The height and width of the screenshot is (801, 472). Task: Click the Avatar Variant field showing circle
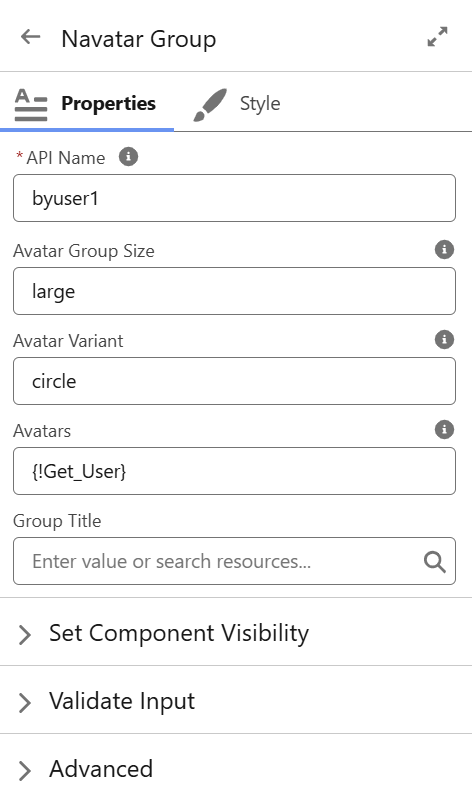pyautogui.click(x=234, y=381)
